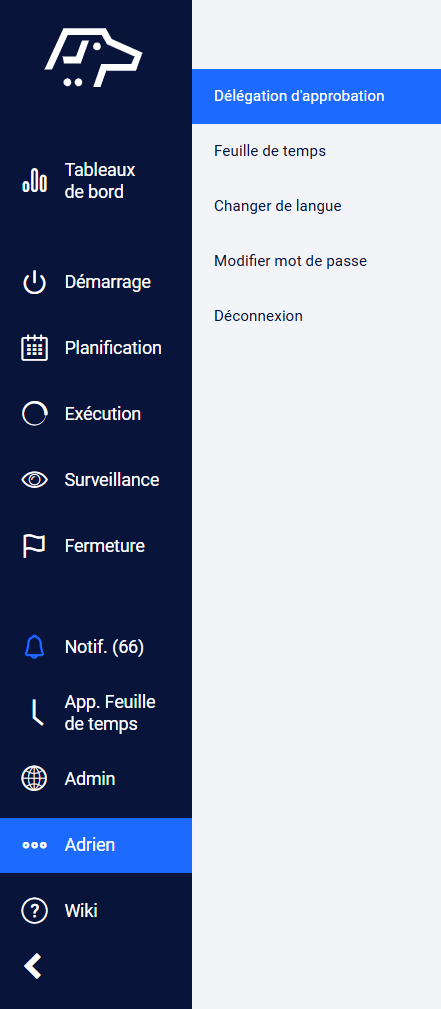This screenshot has width=441, height=1009.
Task: Click the power icon for Démarrage
Action: pos(35,282)
